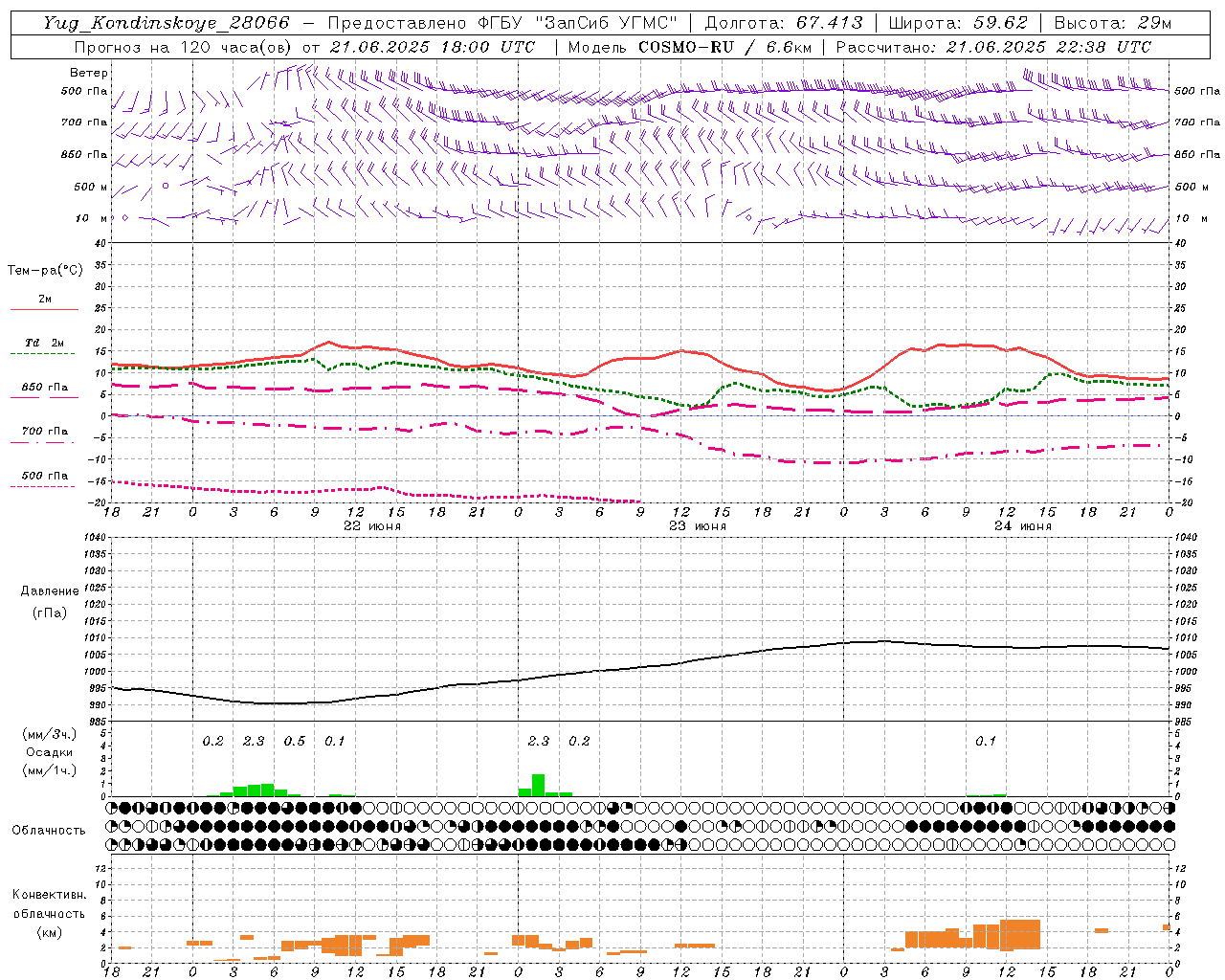This screenshot has height=980, width=1225.
Task: Click the red line sample under 2м
Action: coord(45,310)
